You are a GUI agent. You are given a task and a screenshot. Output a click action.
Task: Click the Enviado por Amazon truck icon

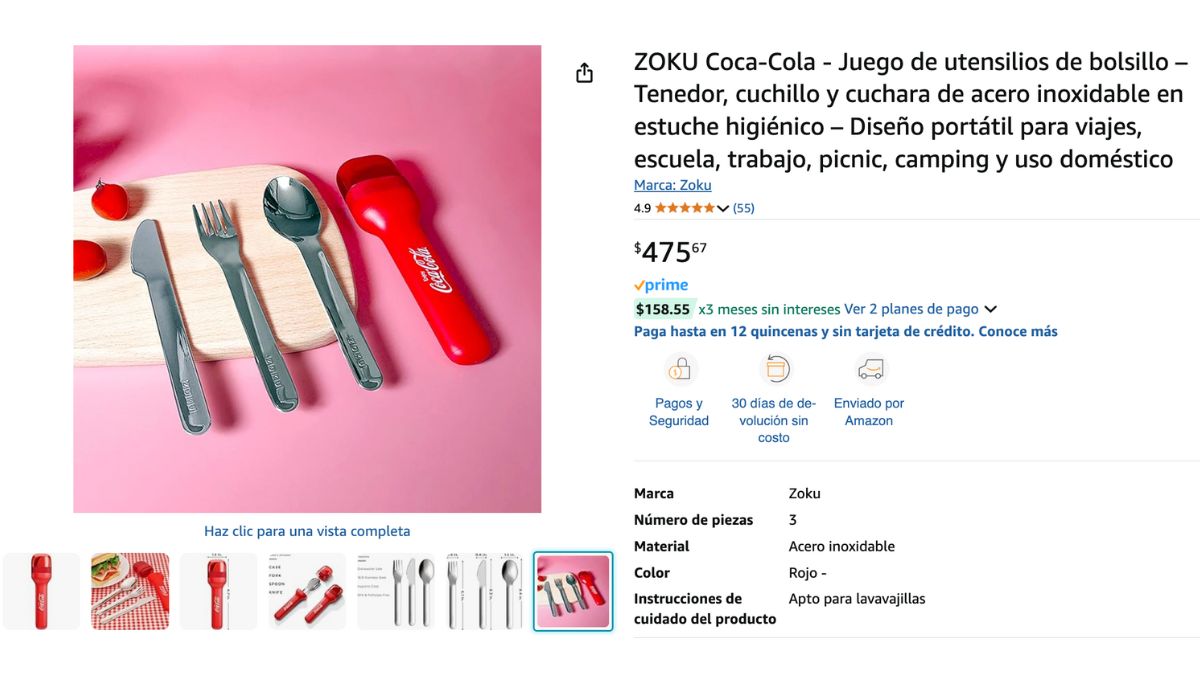[869, 370]
